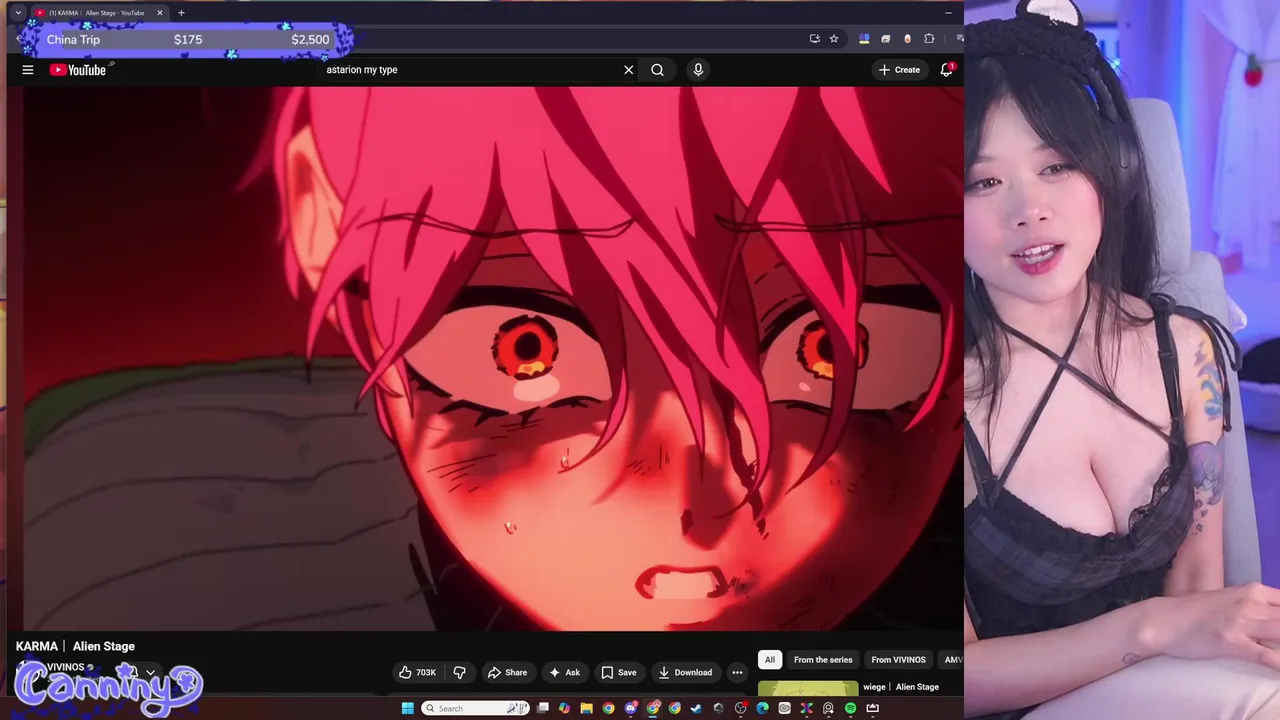
Task: Open the YouTube notifications bell
Action: click(x=946, y=70)
